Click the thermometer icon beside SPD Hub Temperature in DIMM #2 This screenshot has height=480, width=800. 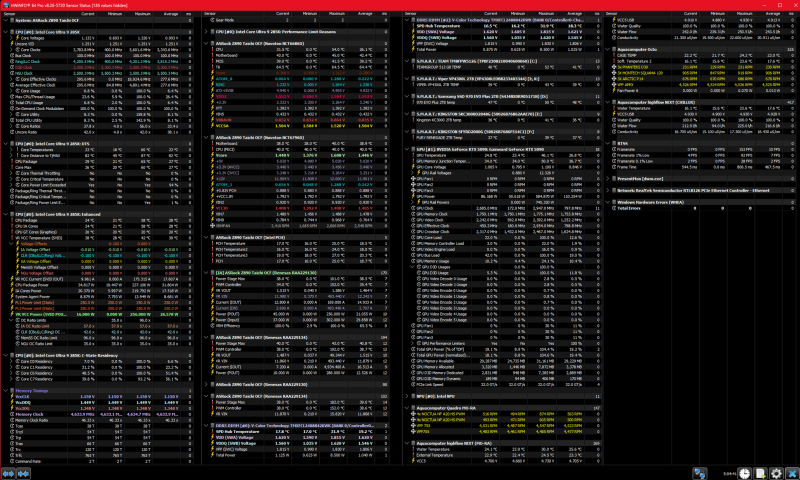(413, 26)
